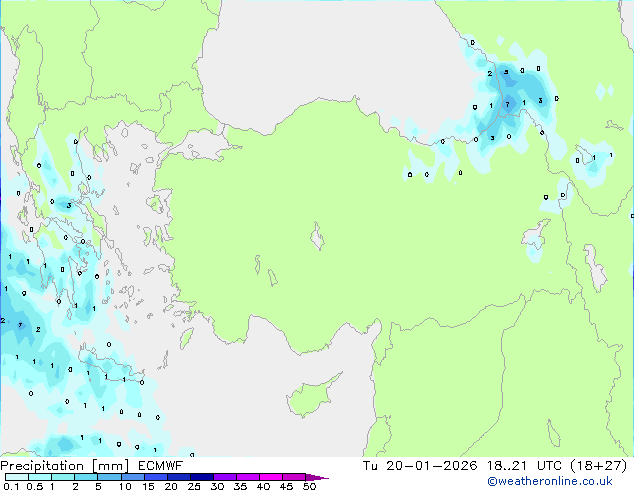Click the '0.1' legend scale value

click(12, 486)
